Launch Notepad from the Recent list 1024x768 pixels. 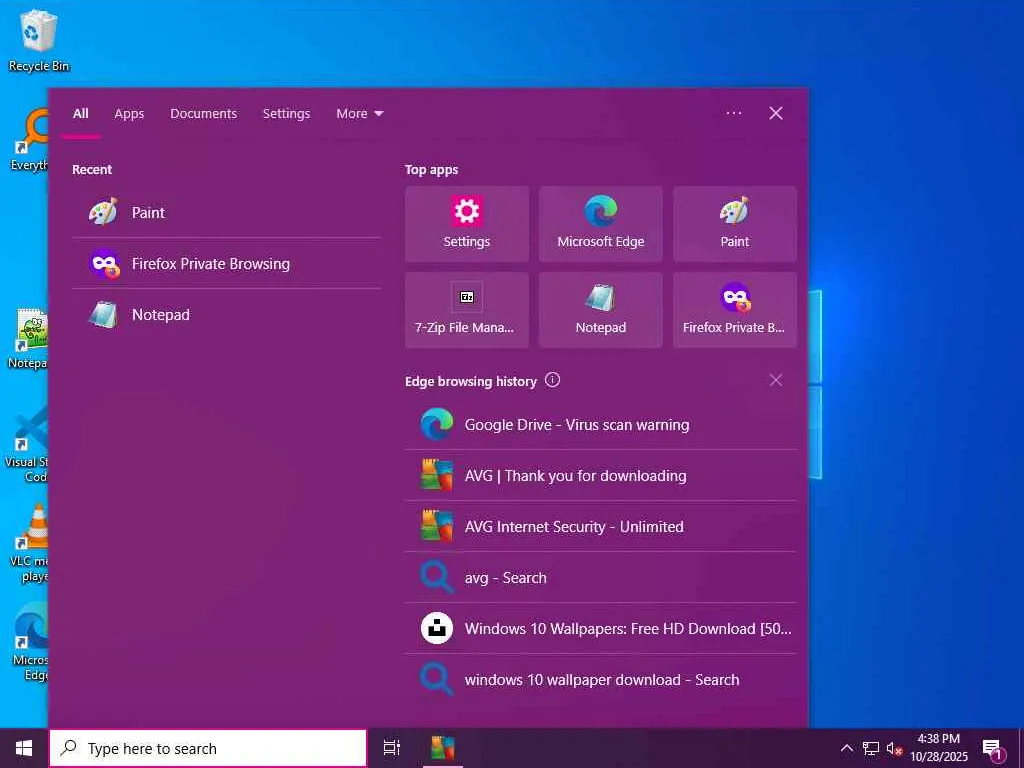click(226, 315)
